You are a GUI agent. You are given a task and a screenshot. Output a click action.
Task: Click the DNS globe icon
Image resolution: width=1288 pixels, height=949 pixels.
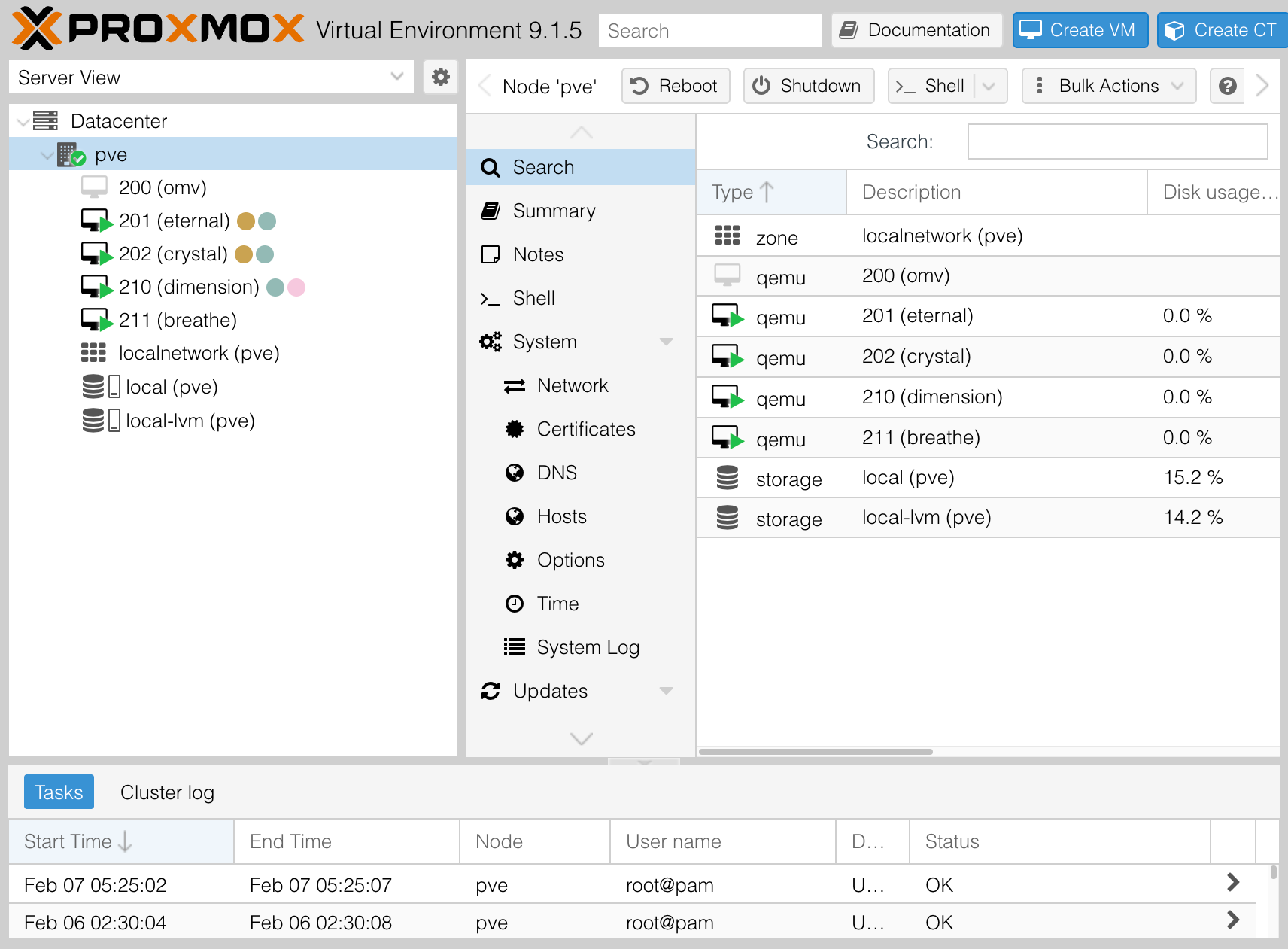(x=515, y=473)
